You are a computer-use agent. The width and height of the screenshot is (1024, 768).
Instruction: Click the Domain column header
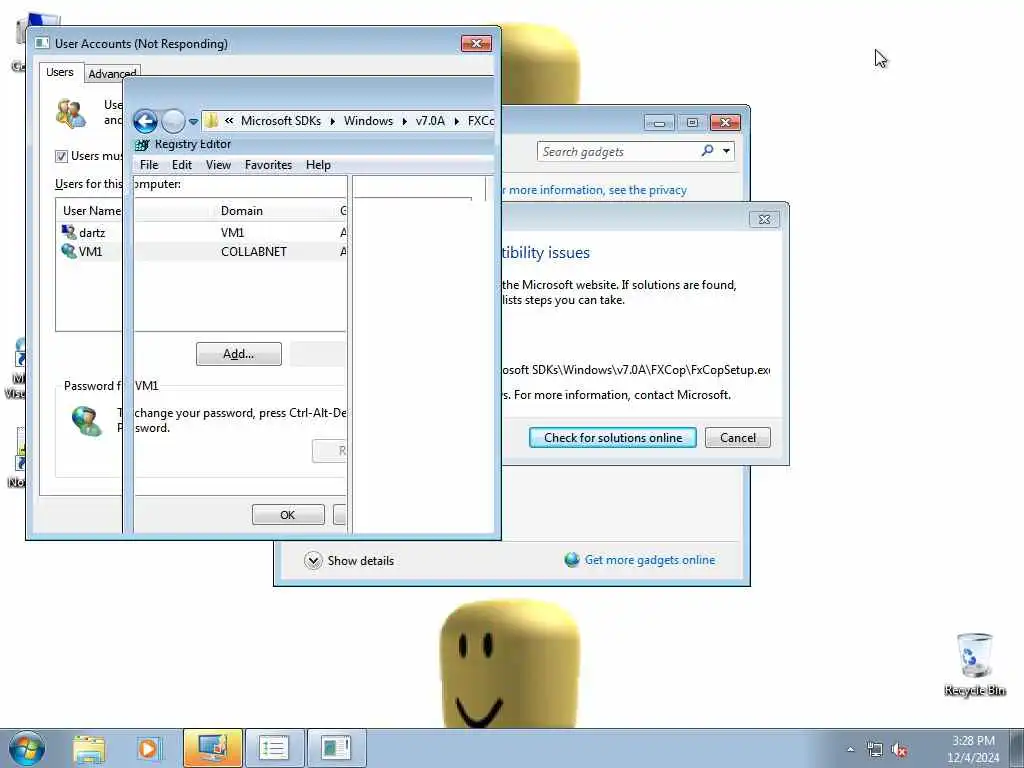click(x=242, y=211)
